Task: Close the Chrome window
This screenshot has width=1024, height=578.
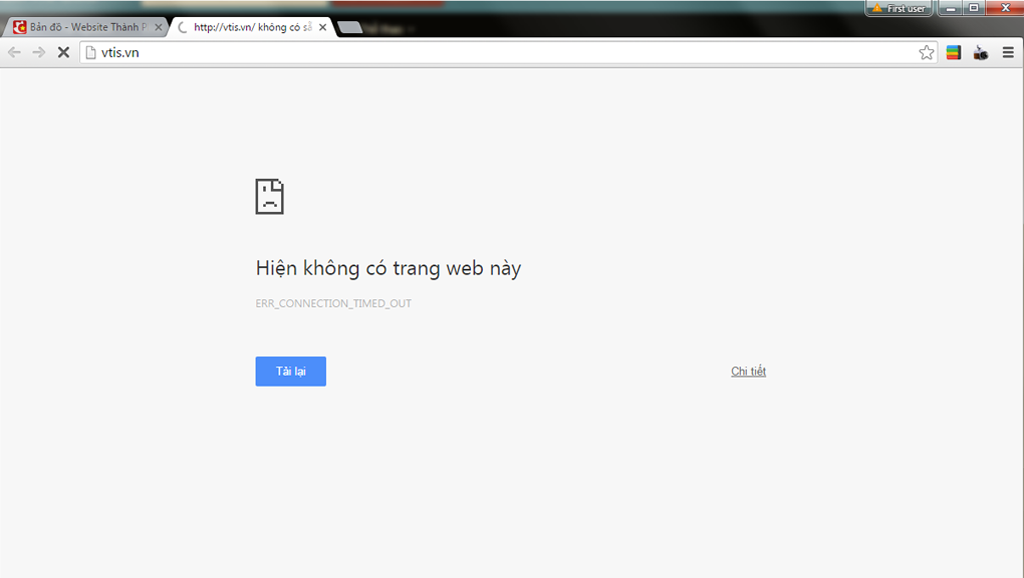Action: [x=1005, y=8]
